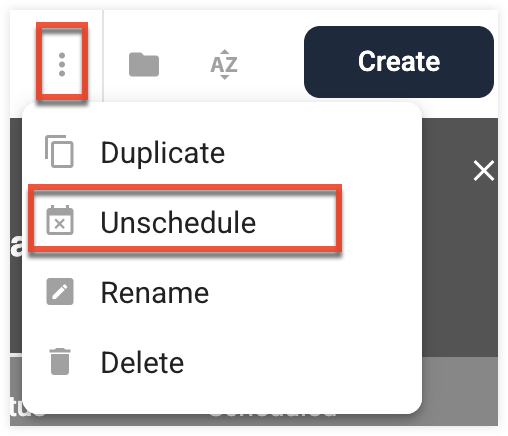Click the partially hidden Scheduled status label
The width and height of the screenshot is (508, 436).
[273, 415]
